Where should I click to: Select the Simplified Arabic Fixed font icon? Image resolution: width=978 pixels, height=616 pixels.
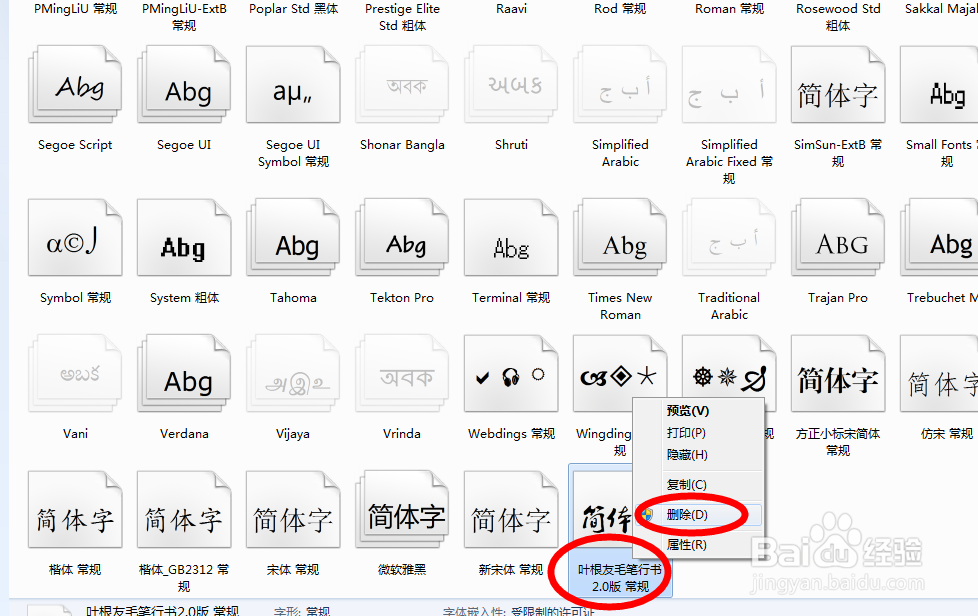pyautogui.click(x=729, y=84)
